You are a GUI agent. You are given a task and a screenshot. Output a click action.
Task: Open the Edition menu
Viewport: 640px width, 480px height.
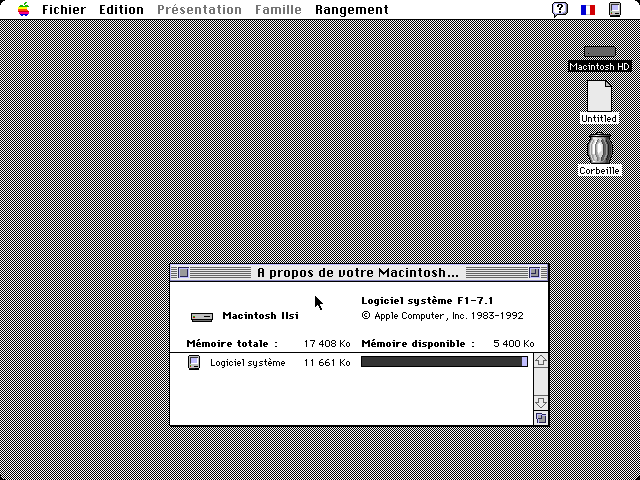pyautogui.click(x=121, y=9)
